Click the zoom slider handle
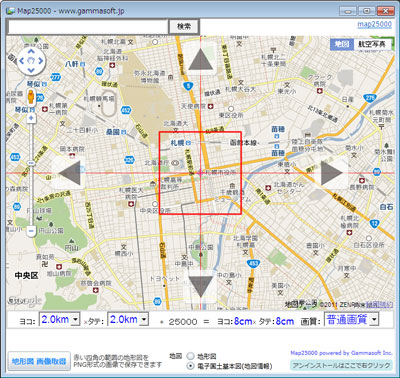The height and width of the screenshot is (378, 400). (x=31, y=163)
